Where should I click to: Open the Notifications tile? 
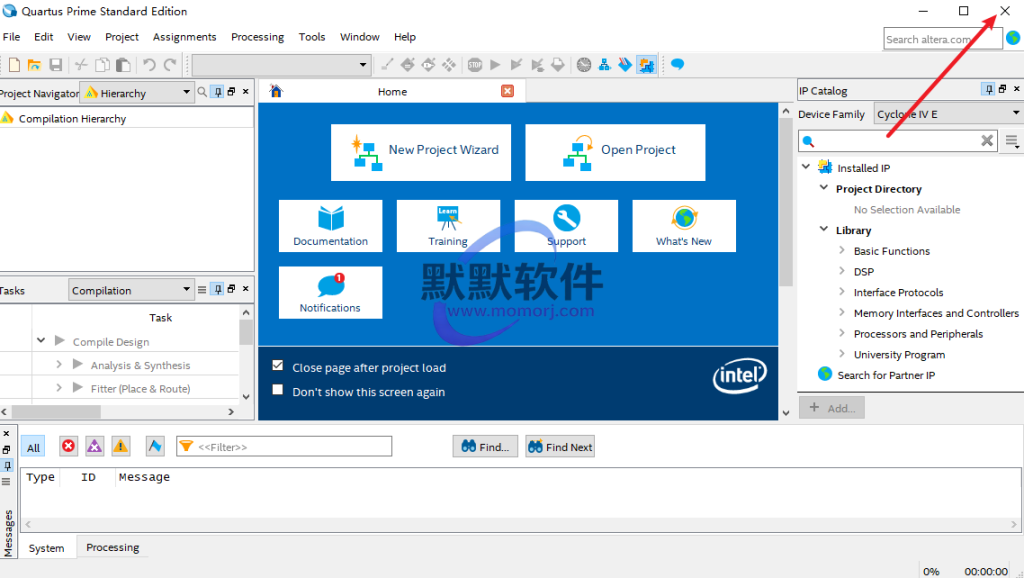(x=330, y=293)
